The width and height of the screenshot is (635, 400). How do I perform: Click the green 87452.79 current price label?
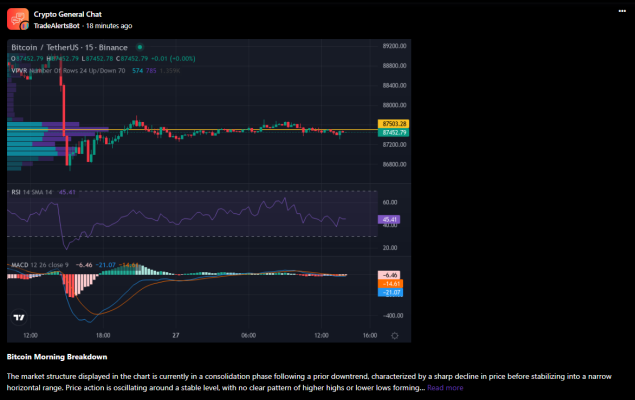pos(395,132)
